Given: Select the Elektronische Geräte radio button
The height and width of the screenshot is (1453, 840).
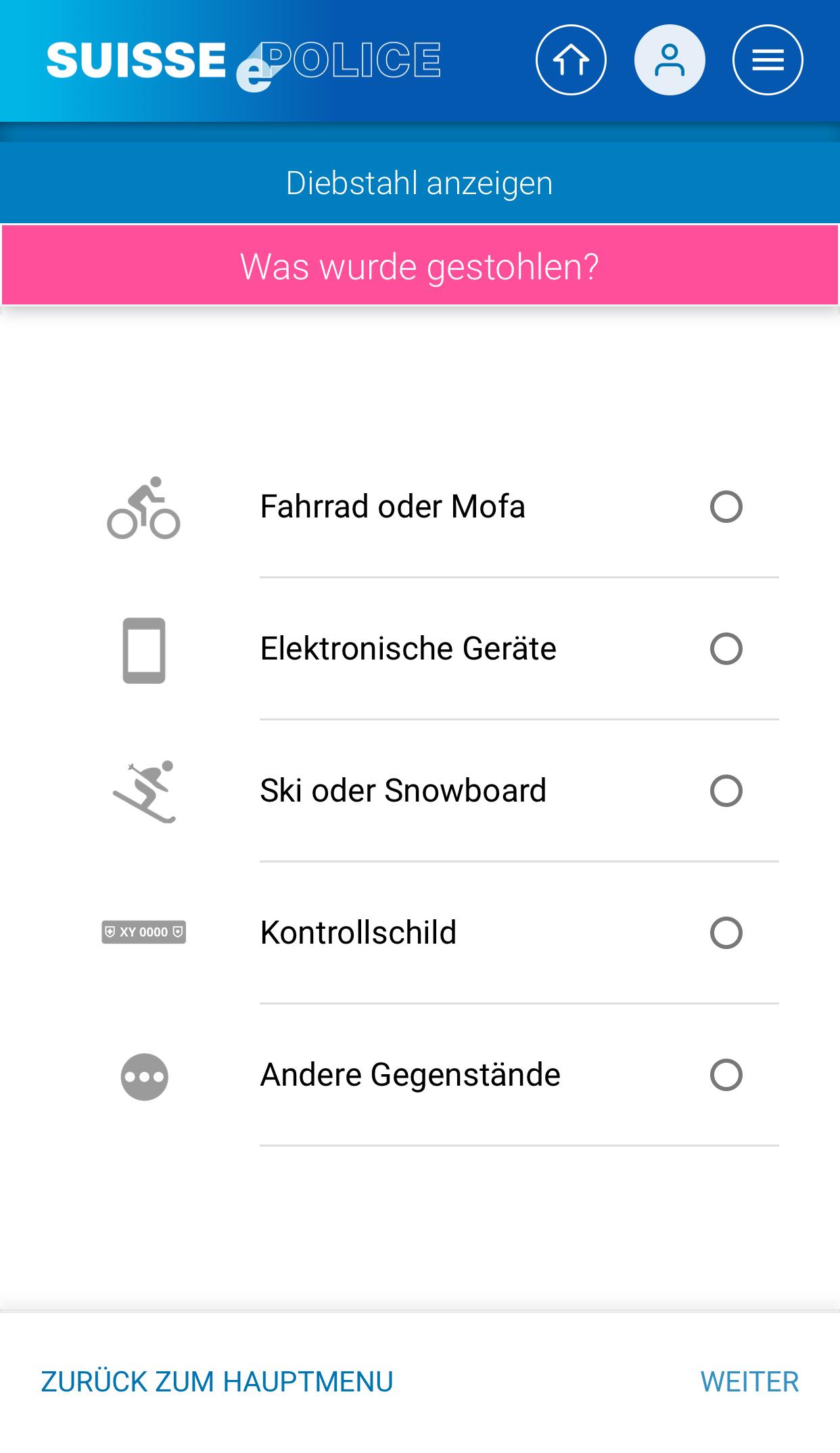Looking at the screenshot, I should (x=726, y=649).
